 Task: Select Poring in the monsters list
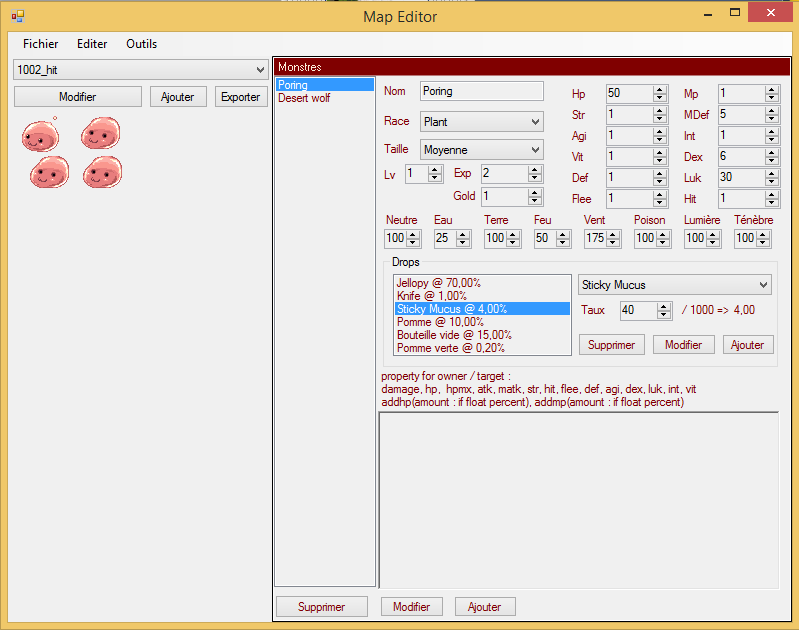pos(325,85)
